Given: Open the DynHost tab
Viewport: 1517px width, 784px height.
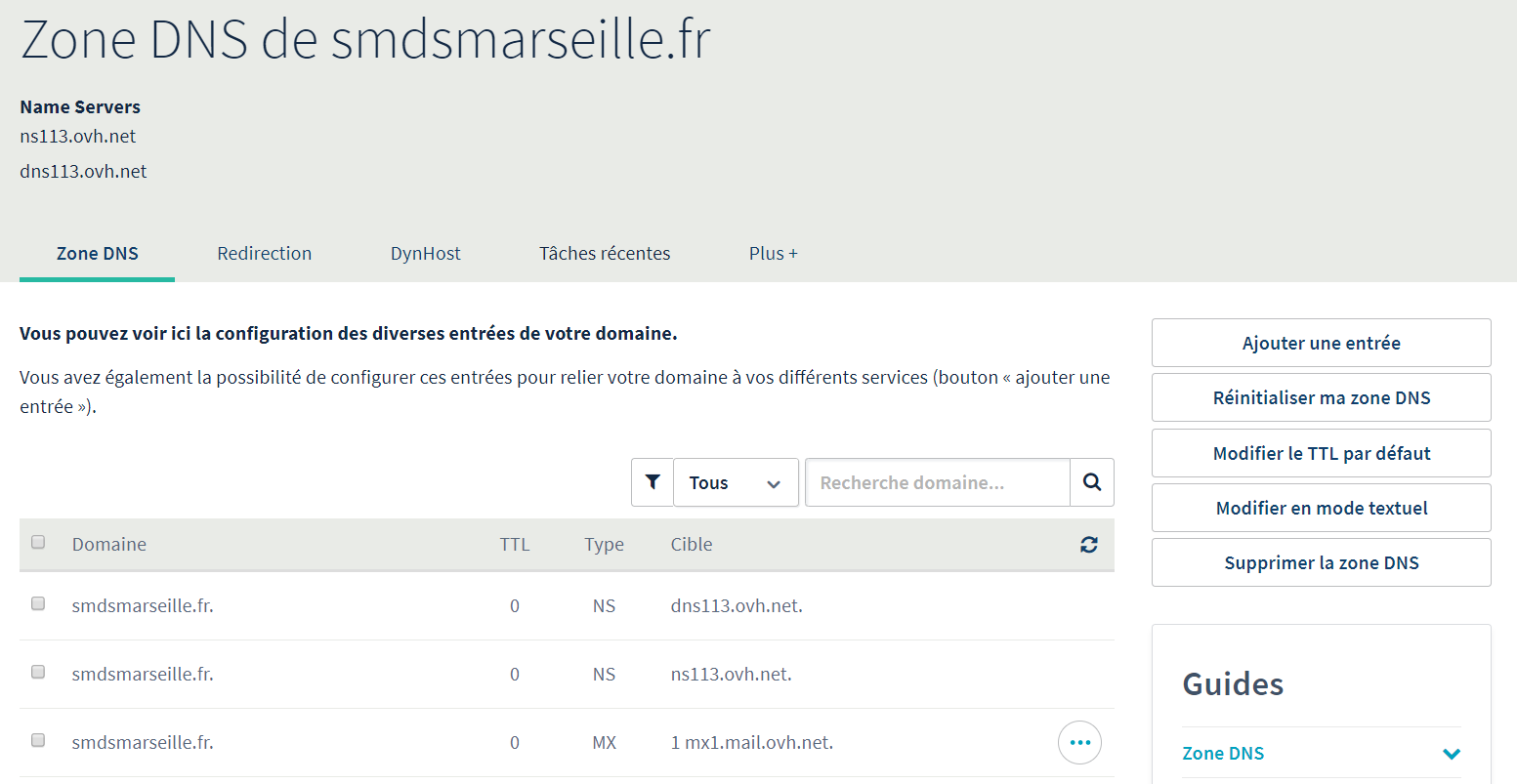Looking at the screenshot, I should (x=425, y=254).
